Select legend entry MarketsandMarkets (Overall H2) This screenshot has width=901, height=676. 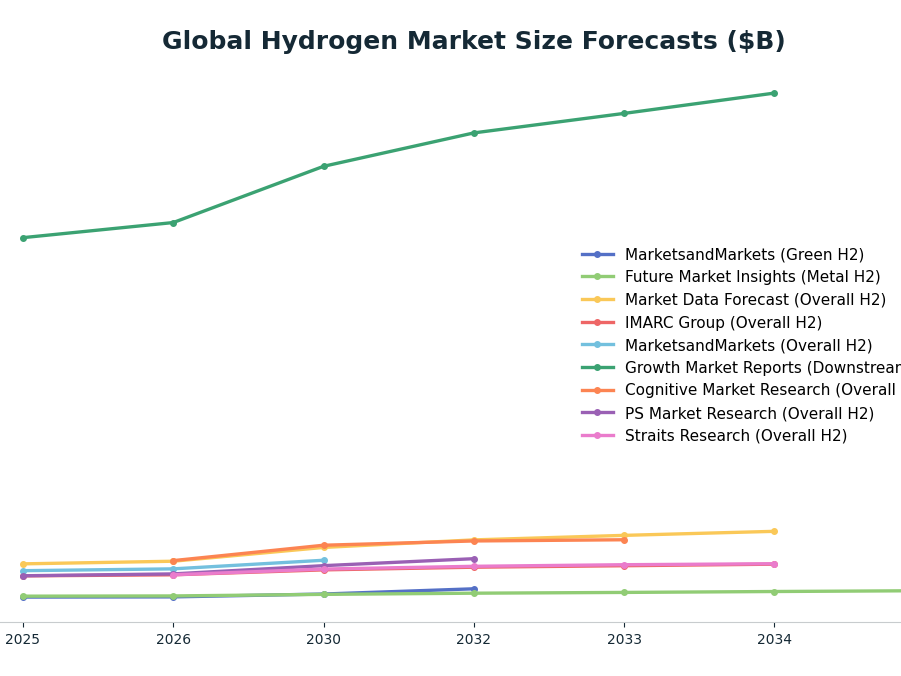[x=748, y=345]
